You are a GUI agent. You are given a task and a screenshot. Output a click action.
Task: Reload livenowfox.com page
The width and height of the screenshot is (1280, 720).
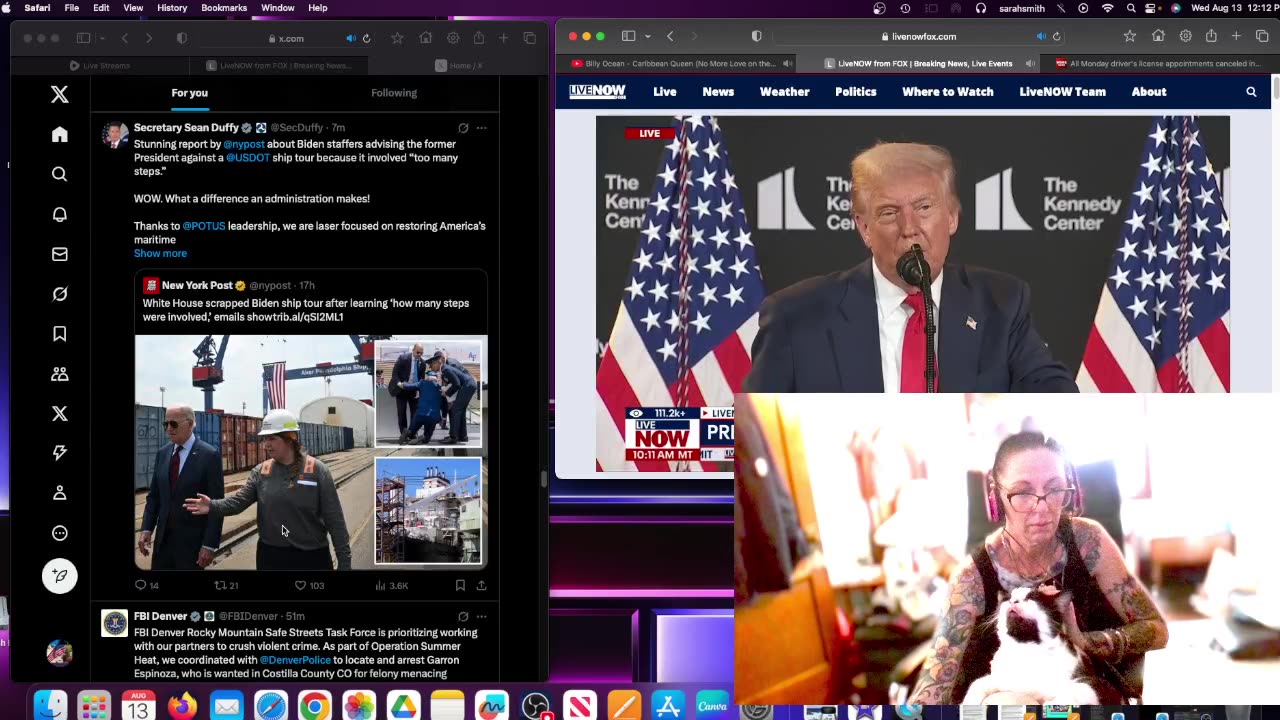coord(1057,37)
